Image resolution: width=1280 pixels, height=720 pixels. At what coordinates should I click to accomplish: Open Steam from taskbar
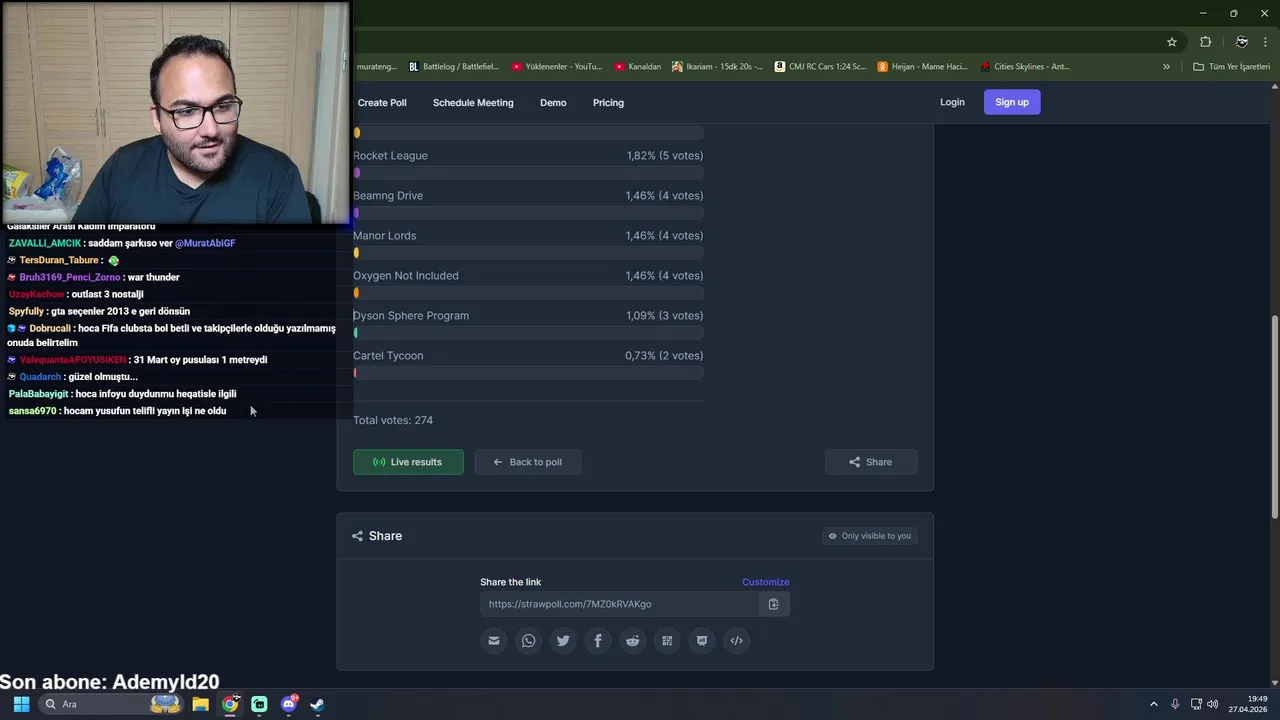pos(317,704)
